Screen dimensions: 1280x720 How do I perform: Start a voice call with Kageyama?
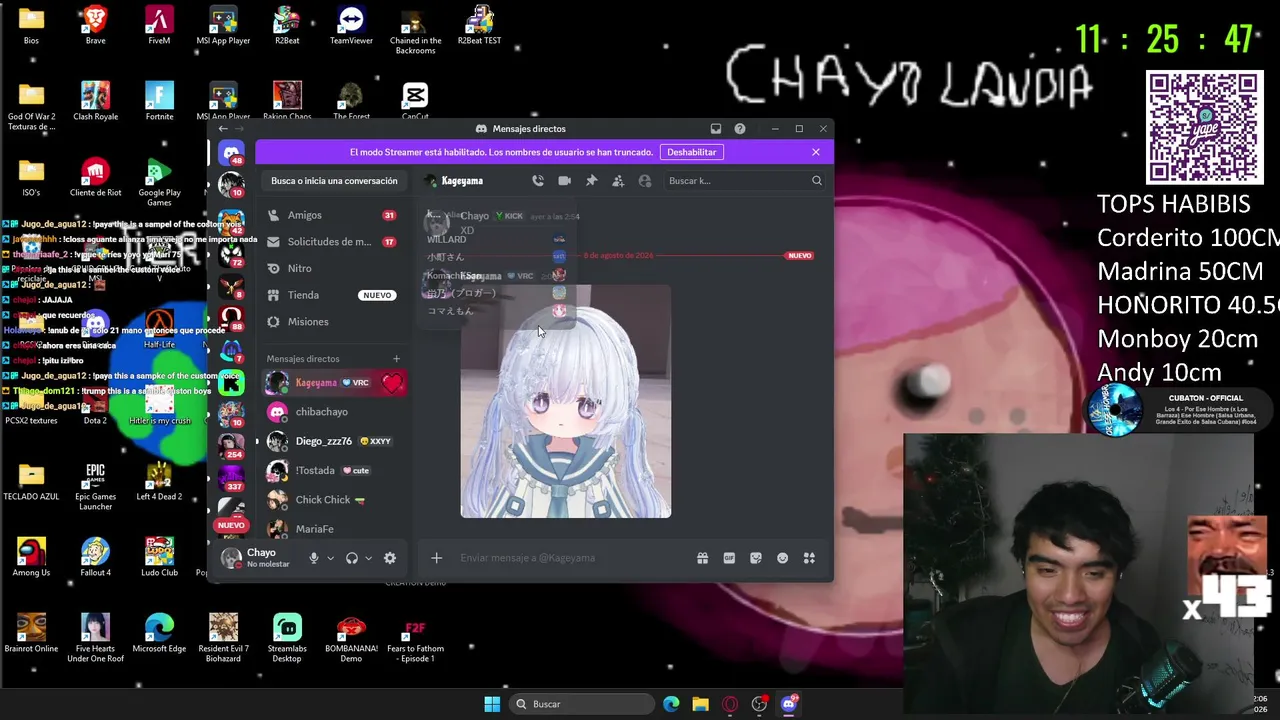(x=538, y=181)
